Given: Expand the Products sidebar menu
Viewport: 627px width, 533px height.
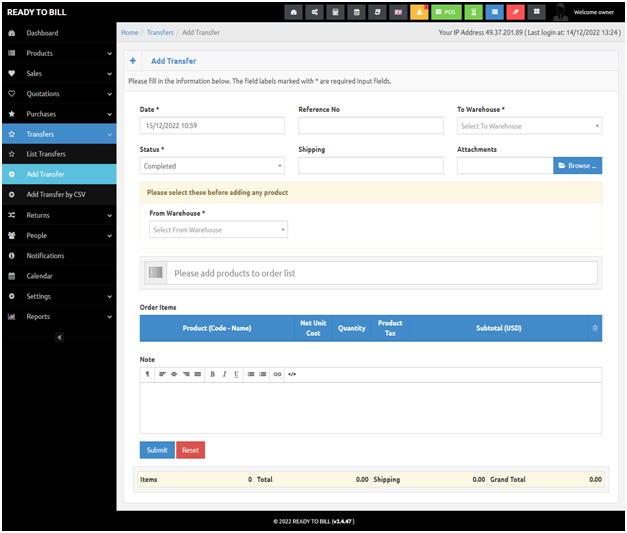Looking at the screenshot, I should coord(59,53).
